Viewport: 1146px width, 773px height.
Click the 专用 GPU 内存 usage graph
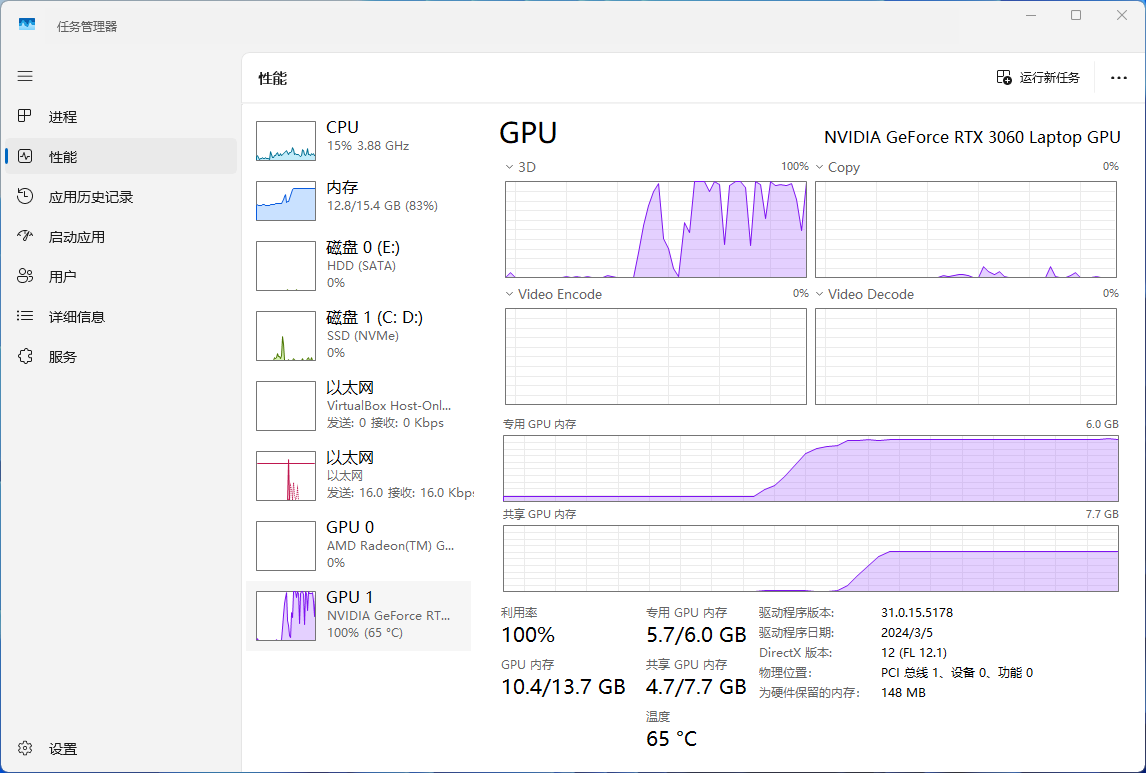tap(810, 468)
